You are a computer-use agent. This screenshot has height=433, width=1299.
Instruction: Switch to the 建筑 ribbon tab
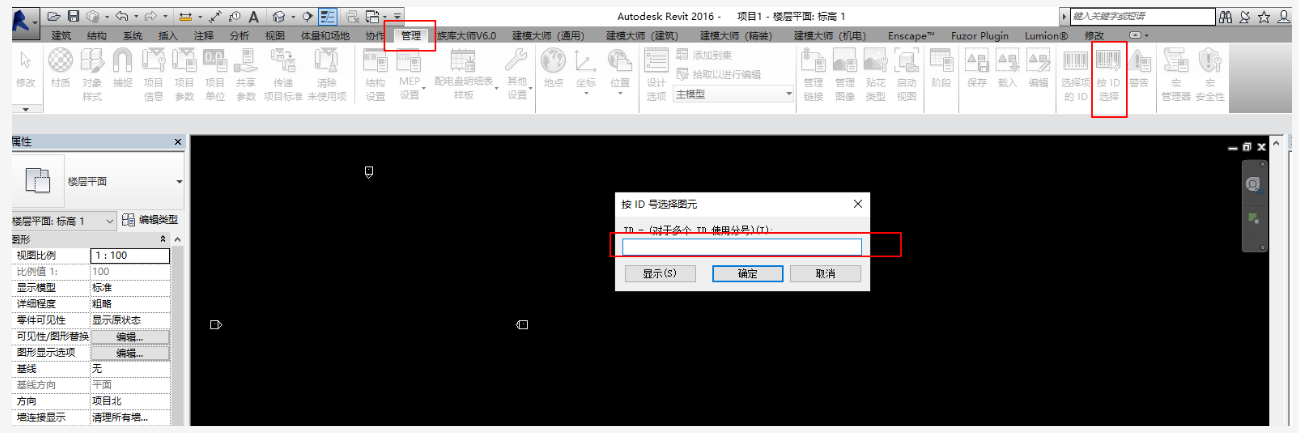pos(61,35)
